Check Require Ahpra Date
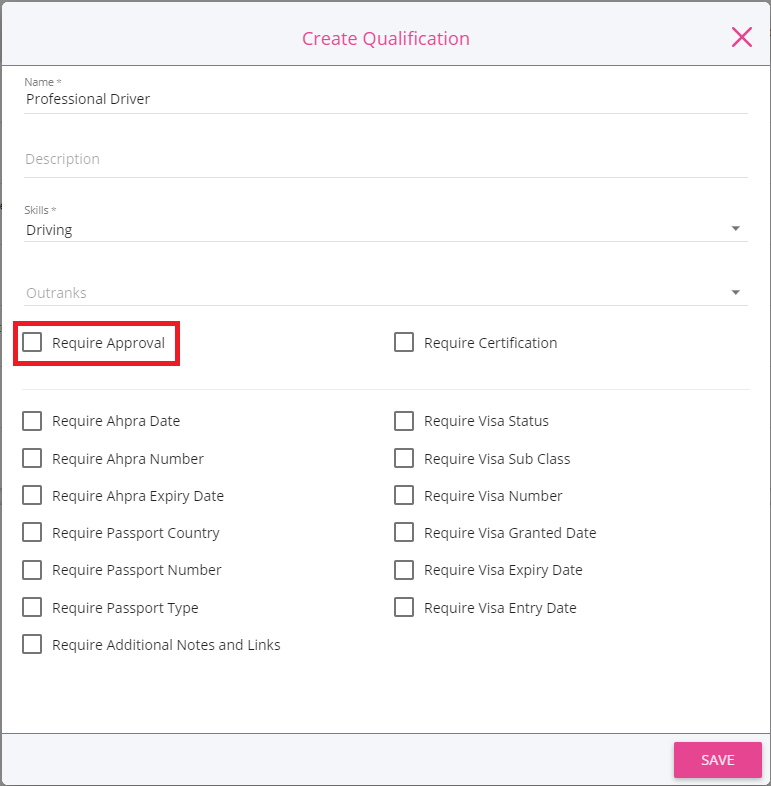The width and height of the screenshot is (771, 786). 32,421
